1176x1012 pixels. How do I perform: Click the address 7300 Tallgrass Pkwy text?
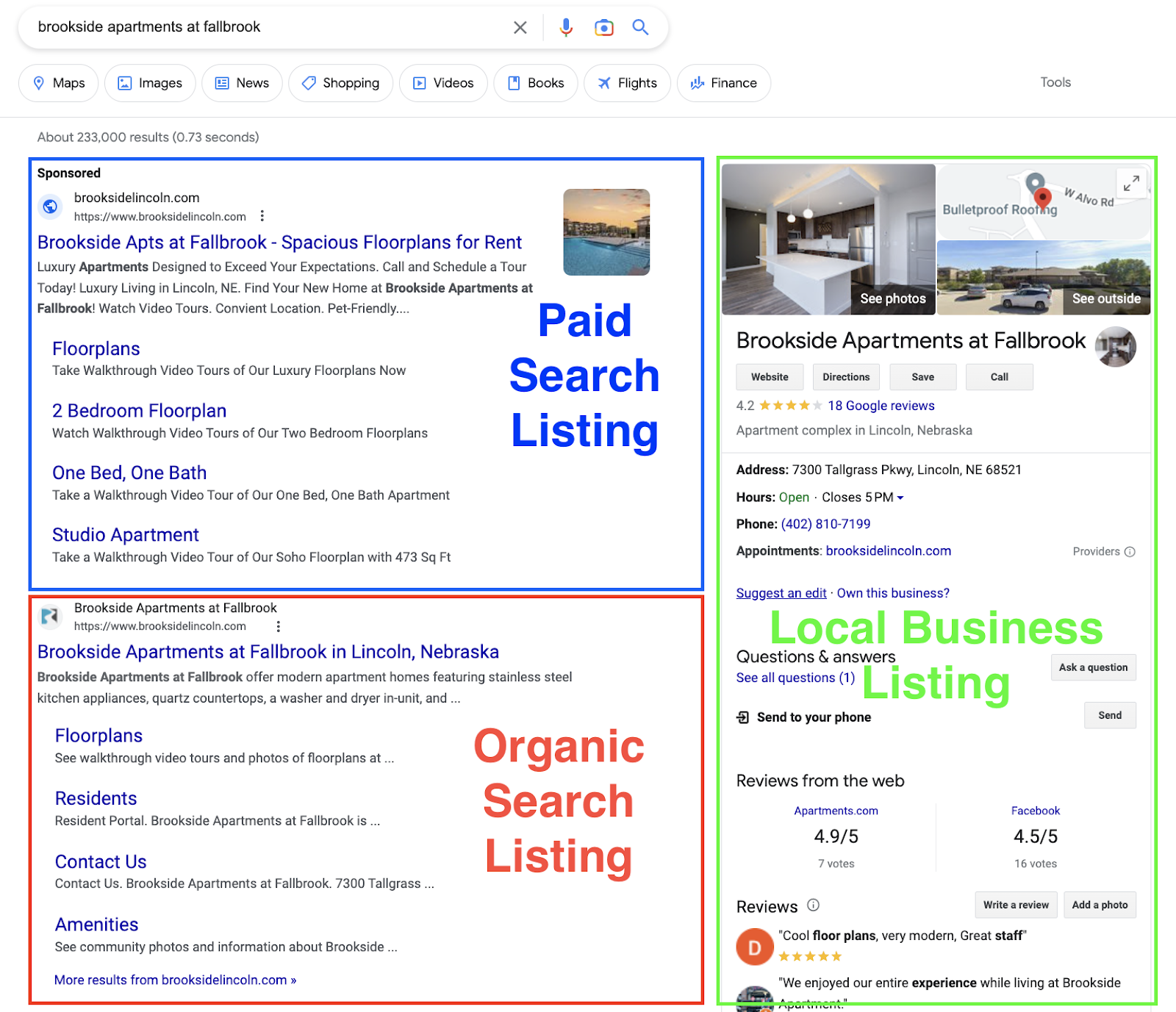[907, 470]
